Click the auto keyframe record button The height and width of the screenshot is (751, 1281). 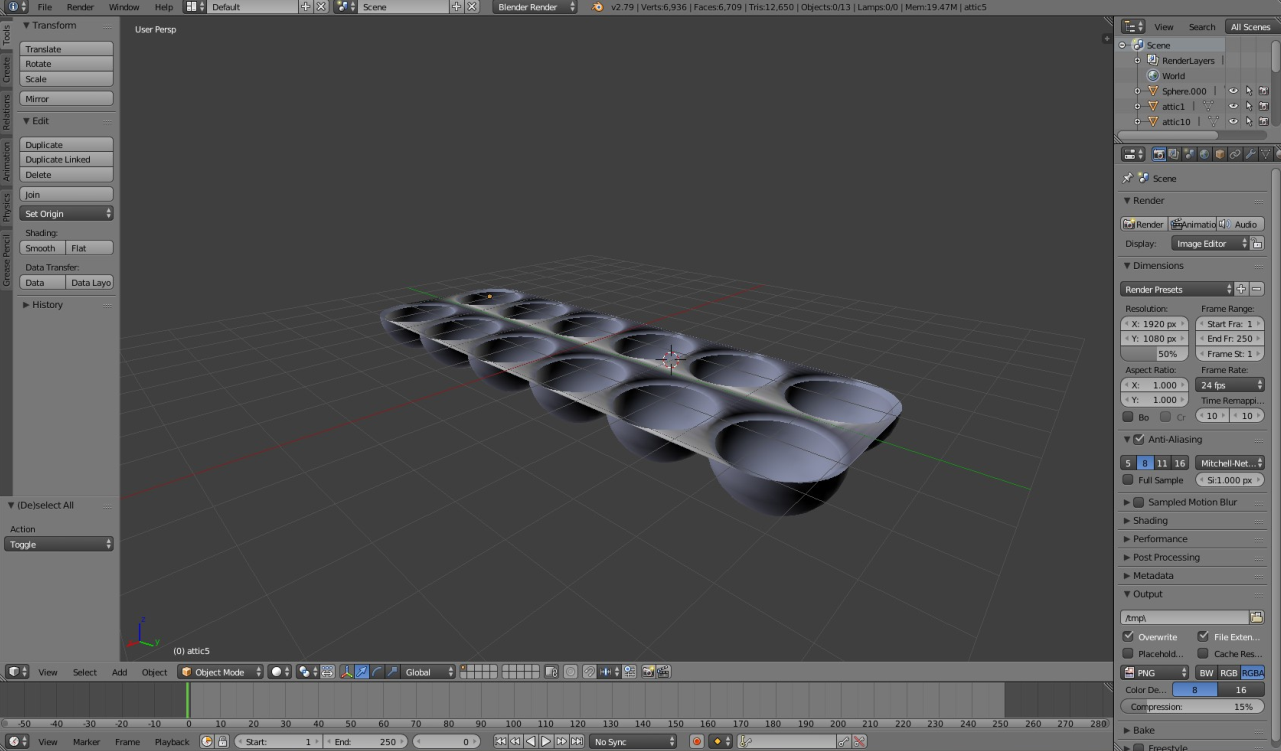(697, 742)
